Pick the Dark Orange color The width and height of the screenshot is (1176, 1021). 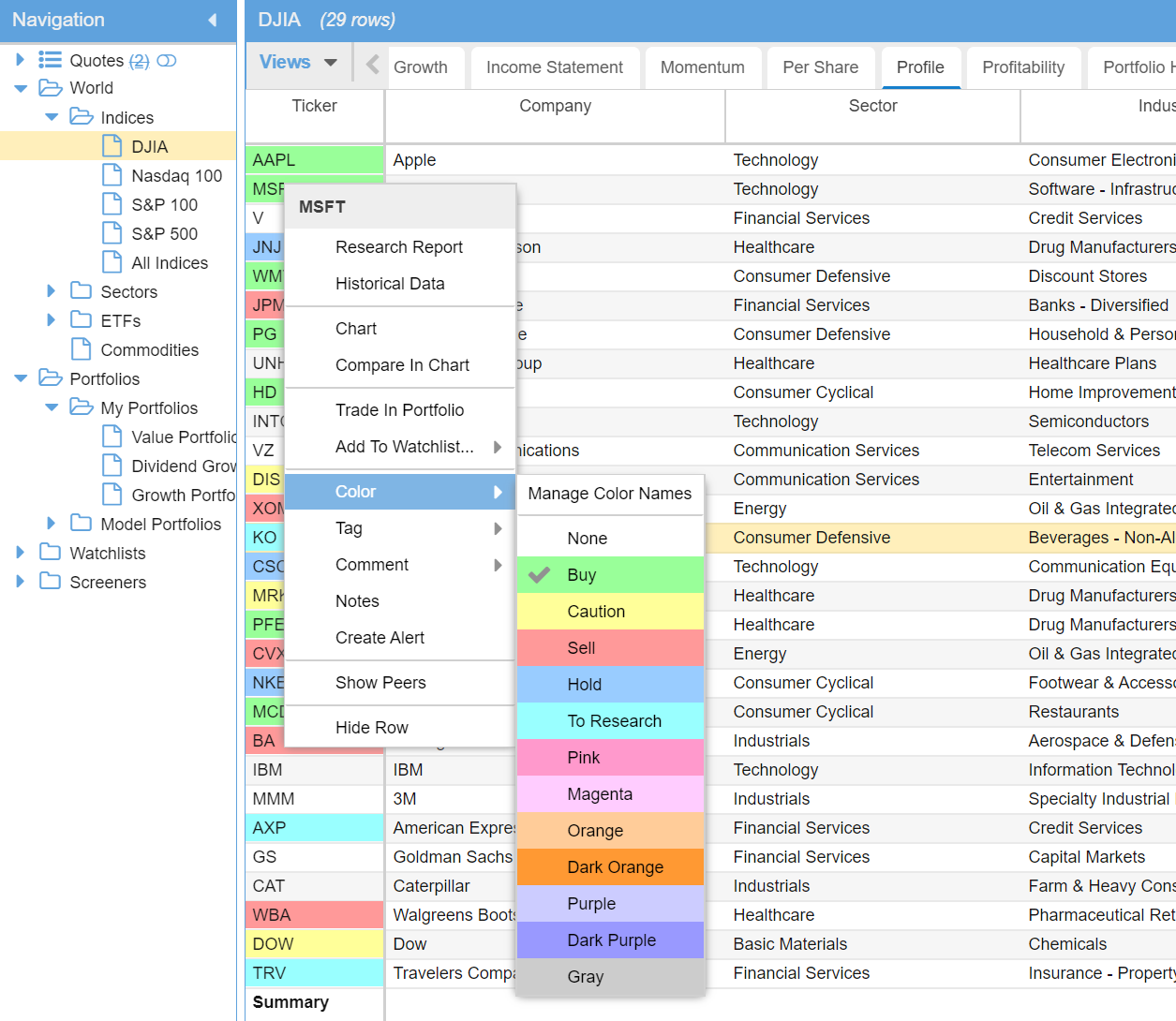click(610, 867)
